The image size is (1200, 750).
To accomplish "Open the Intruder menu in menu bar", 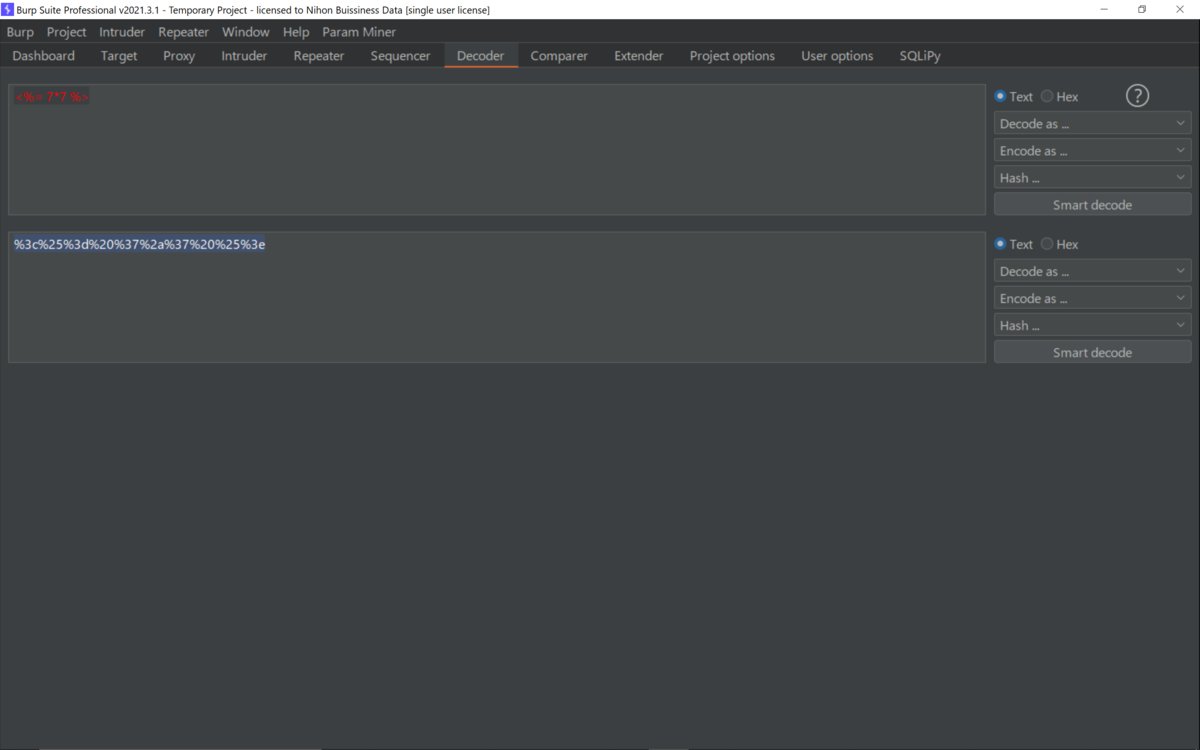I will tap(122, 32).
